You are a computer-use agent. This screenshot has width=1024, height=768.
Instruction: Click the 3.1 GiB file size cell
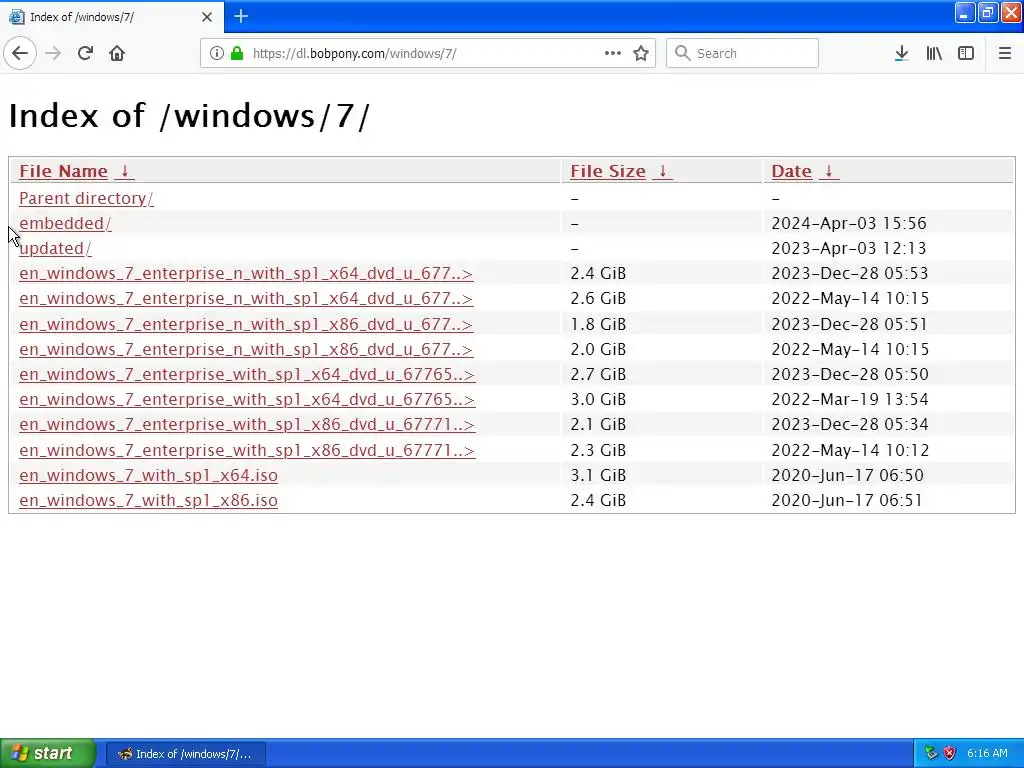click(598, 475)
